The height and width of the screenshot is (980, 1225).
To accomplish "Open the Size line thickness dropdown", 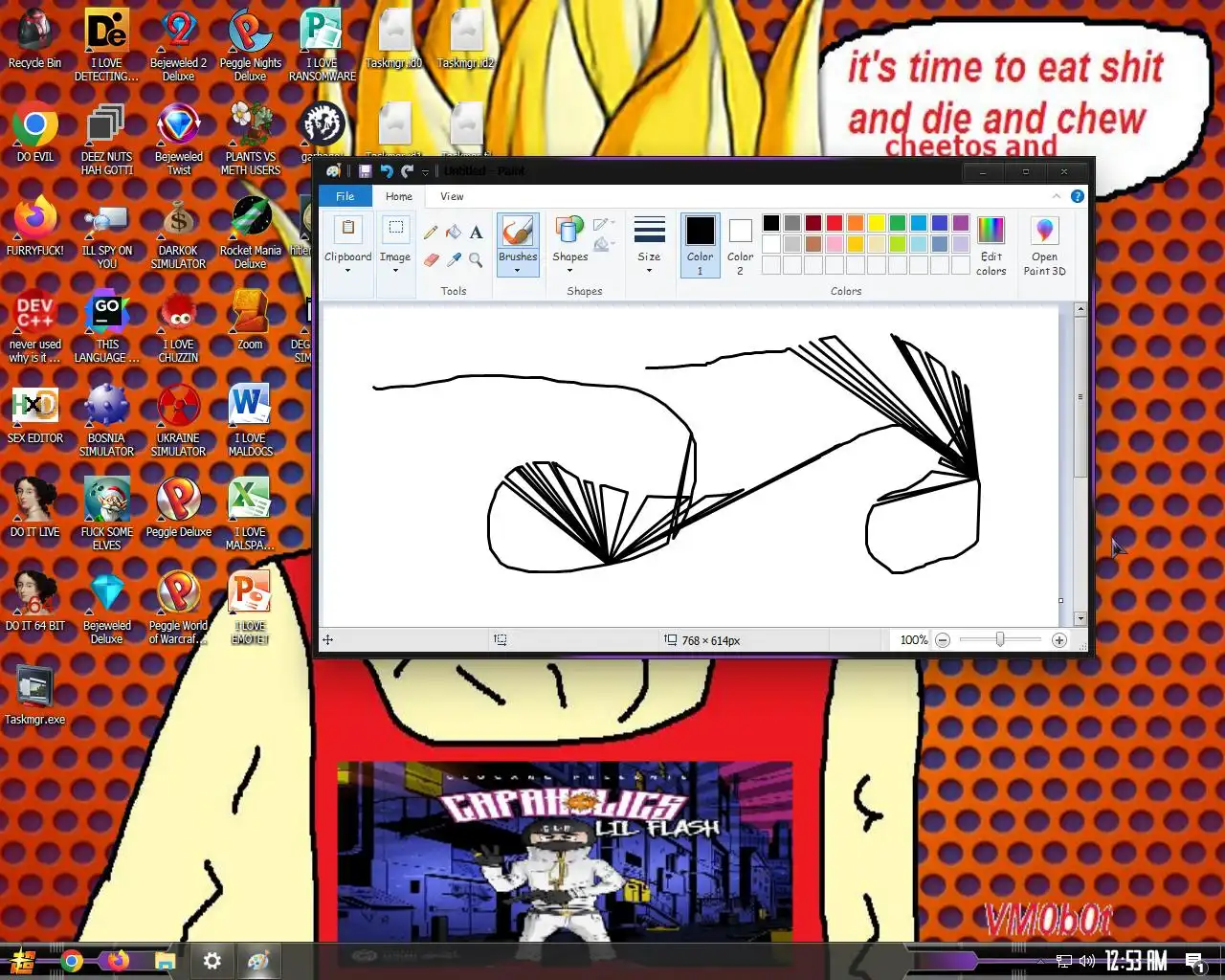I will [x=649, y=245].
